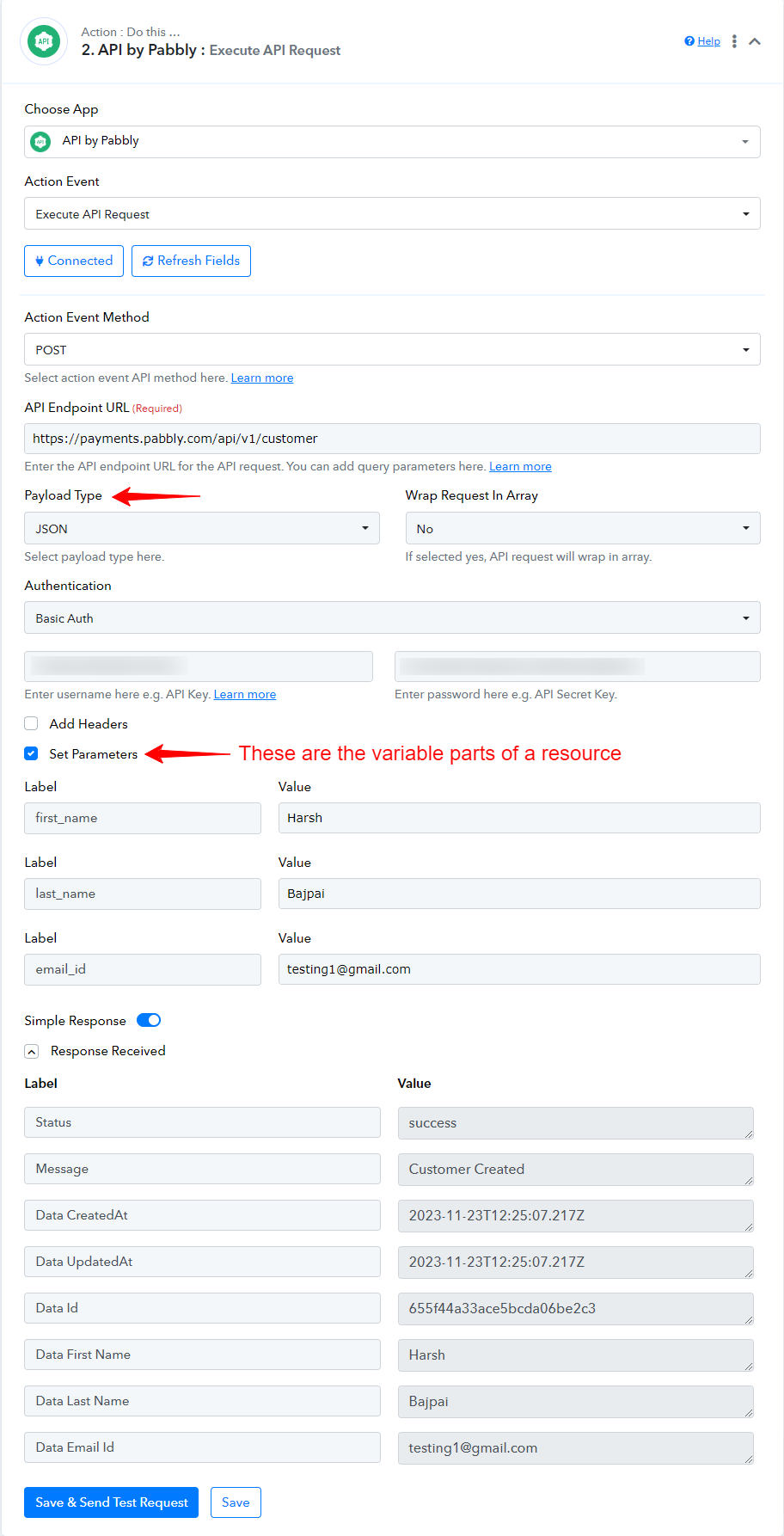Click Save & Send Test Request button
The width and height of the screenshot is (784, 1536).
(x=111, y=1502)
